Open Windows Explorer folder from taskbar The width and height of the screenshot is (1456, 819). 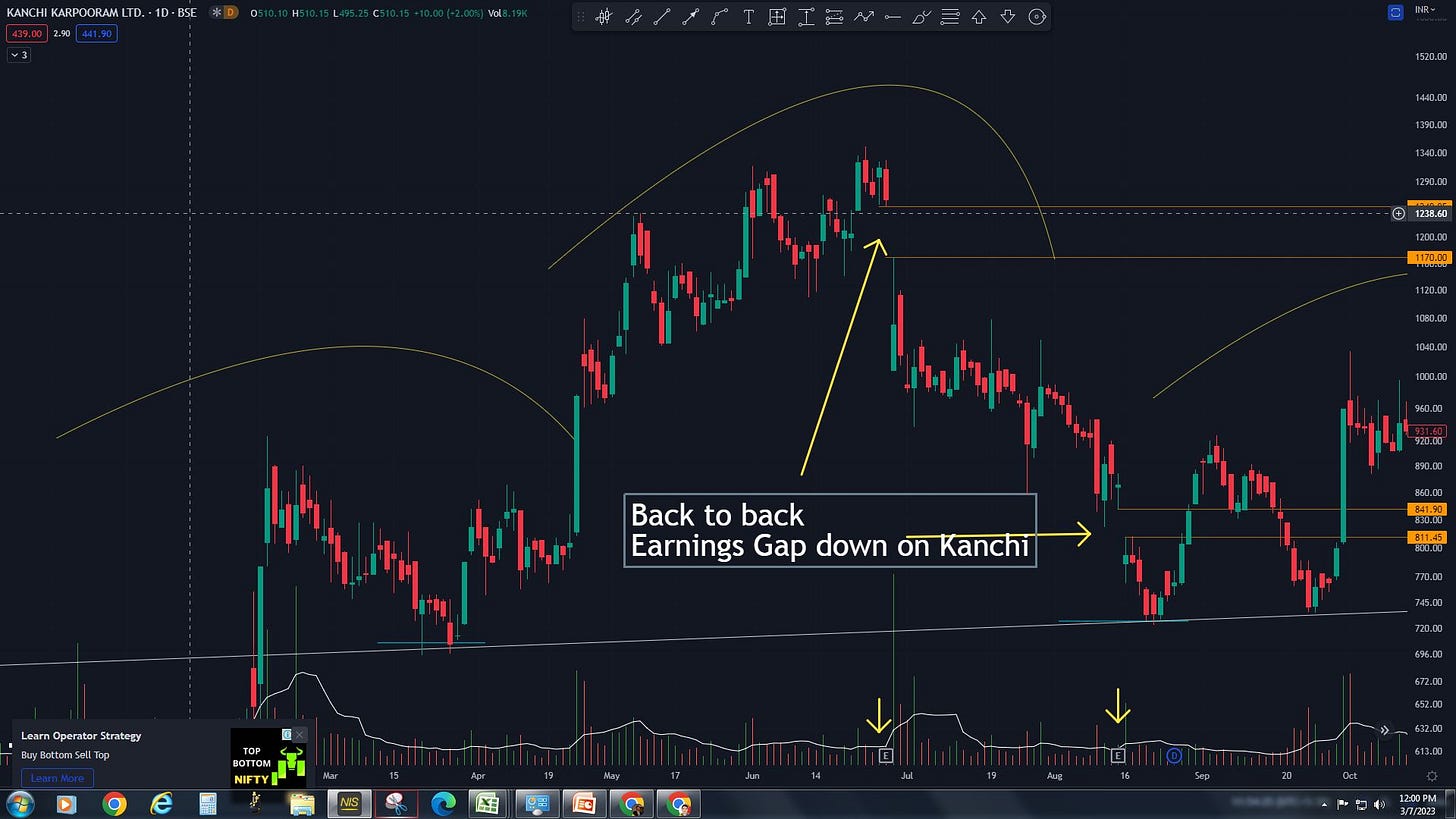[x=302, y=804]
